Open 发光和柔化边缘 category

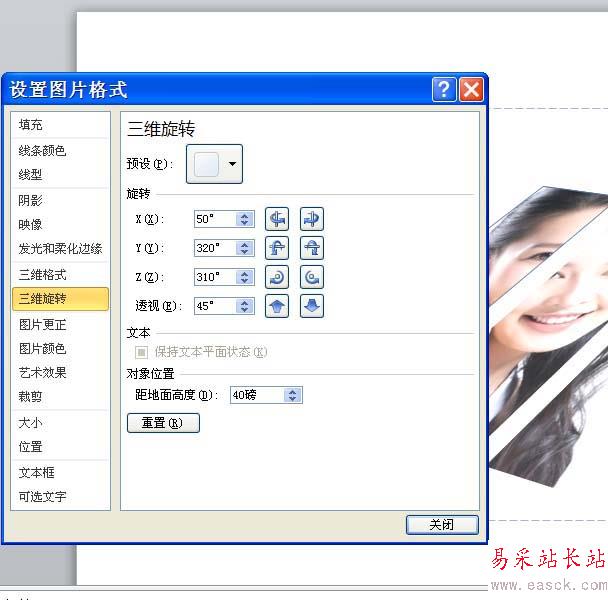pos(60,249)
